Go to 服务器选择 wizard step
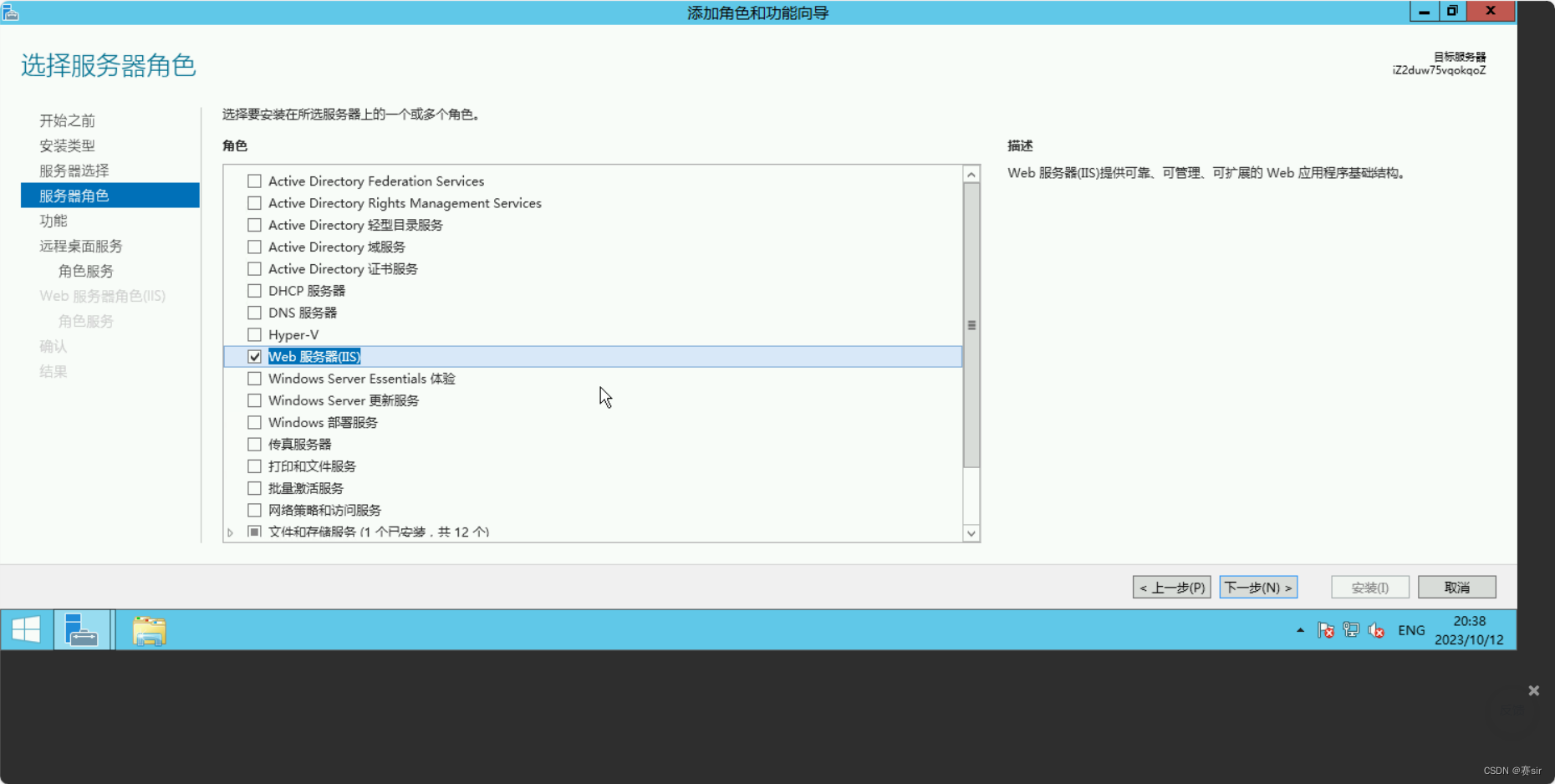 [74, 171]
